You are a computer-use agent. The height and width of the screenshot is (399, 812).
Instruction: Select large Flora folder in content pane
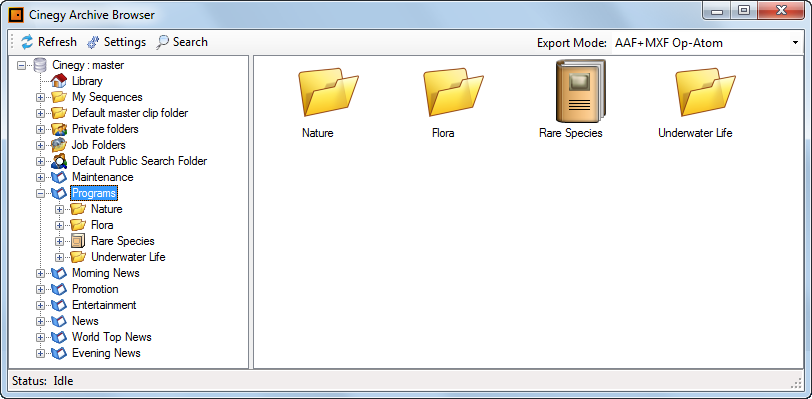point(453,92)
